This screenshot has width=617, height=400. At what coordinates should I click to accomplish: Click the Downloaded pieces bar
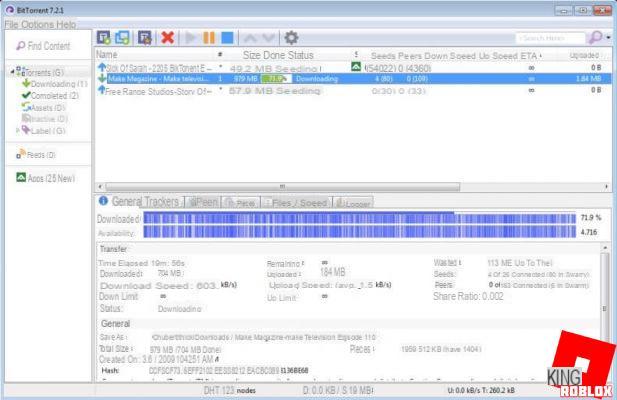pos(359,218)
